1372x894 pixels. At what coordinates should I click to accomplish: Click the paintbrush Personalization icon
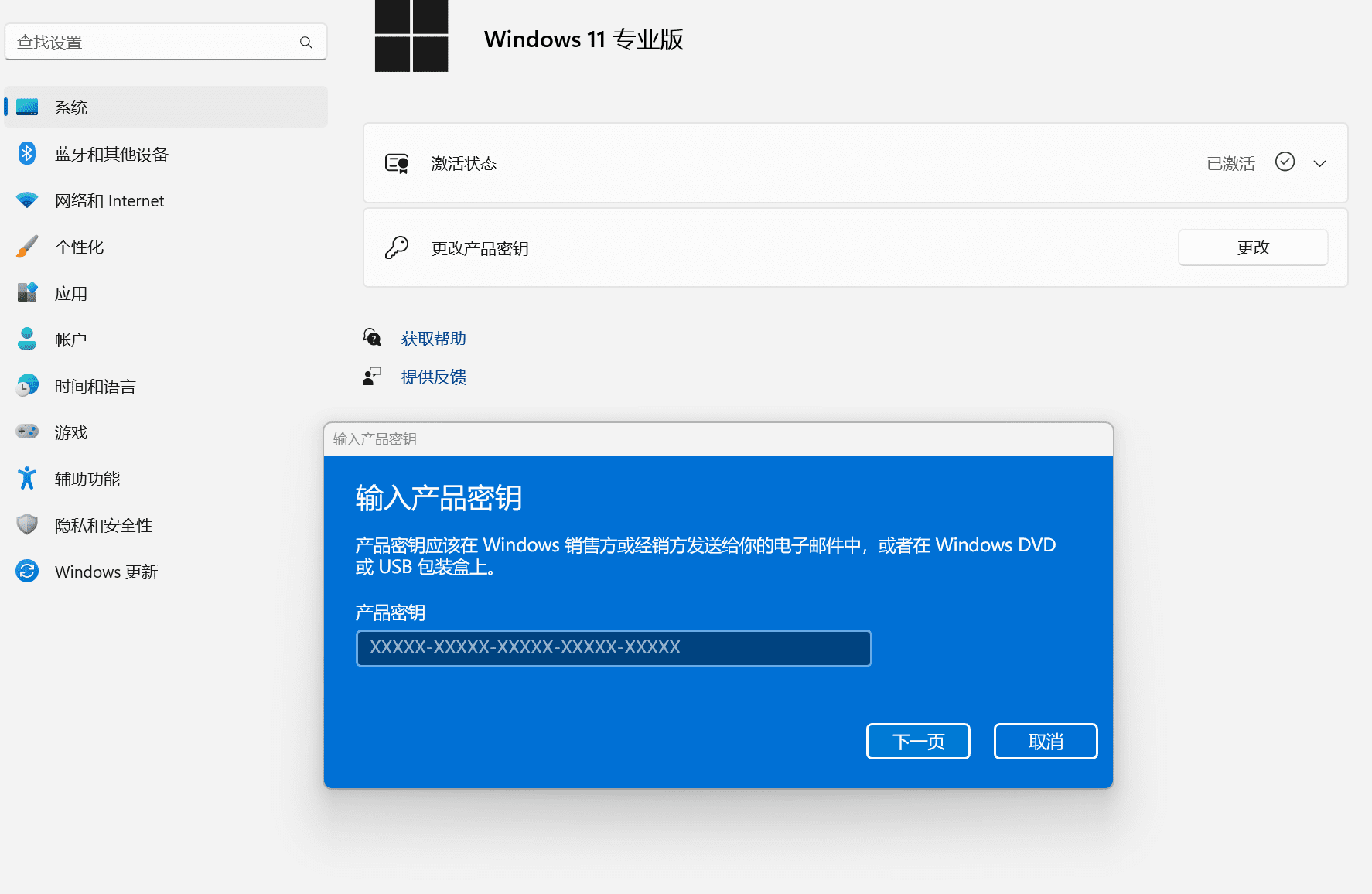pos(27,247)
